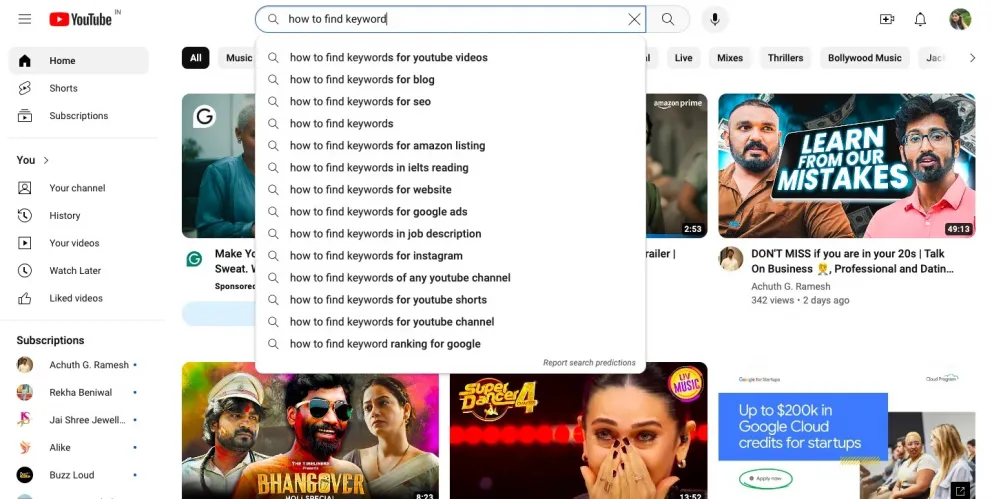Start voice search with microphone
The image size is (992, 499).
coord(715,19)
